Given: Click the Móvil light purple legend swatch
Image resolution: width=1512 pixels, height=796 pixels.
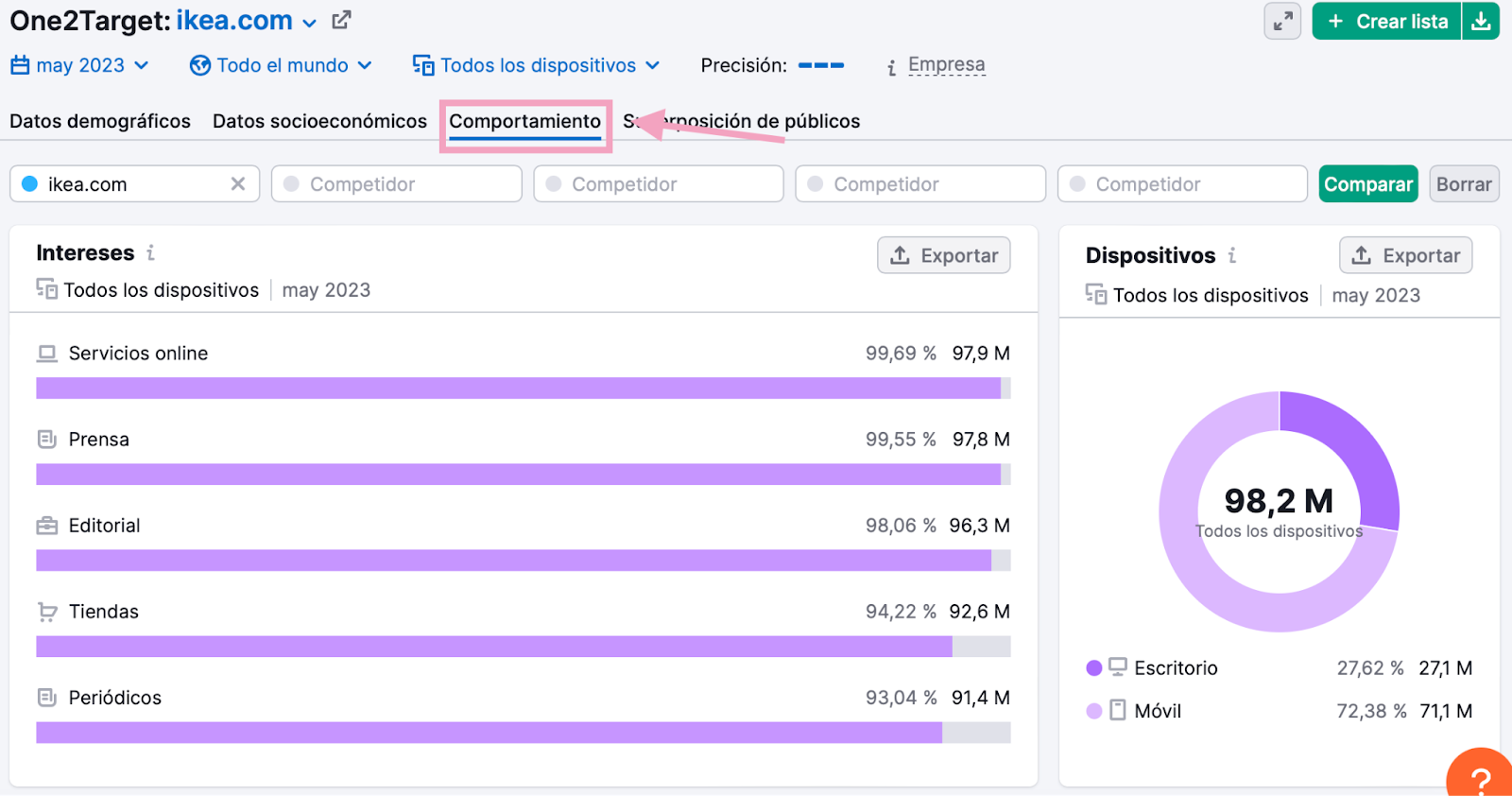Looking at the screenshot, I should click(1094, 711).
